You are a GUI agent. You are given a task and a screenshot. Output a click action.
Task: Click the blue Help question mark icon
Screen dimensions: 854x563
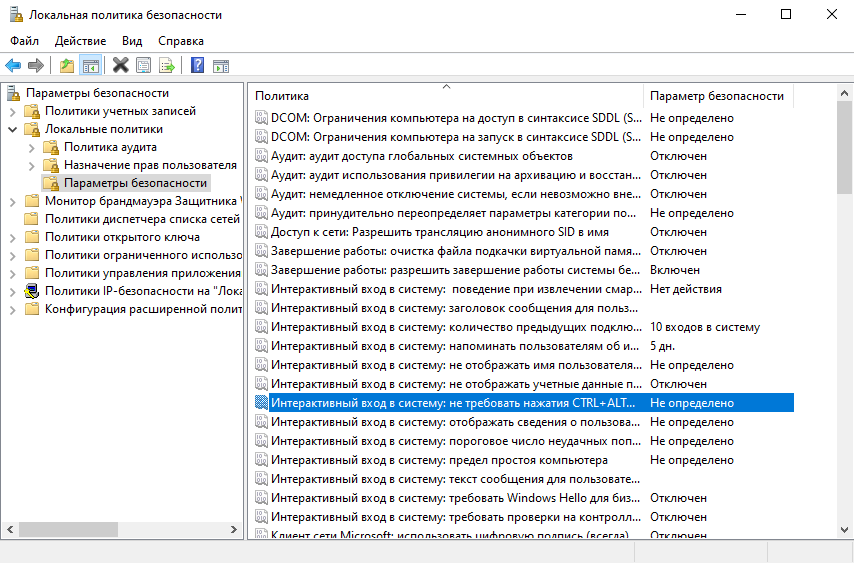click(197, 66)
